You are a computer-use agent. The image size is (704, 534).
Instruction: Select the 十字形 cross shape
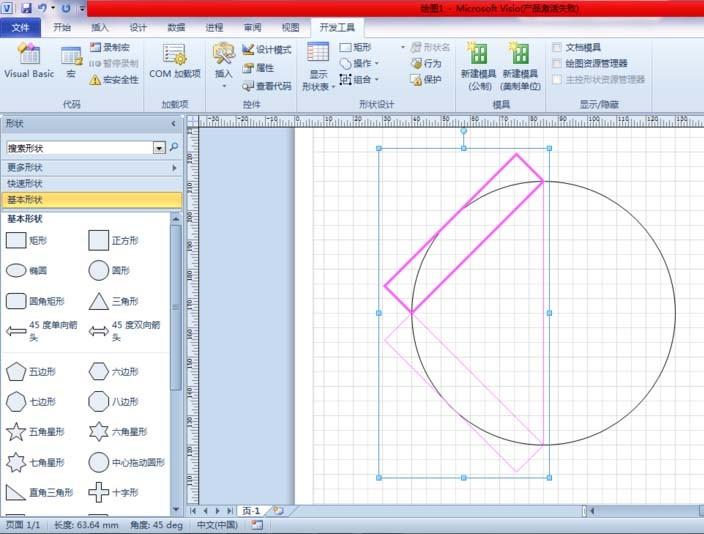click(x=113, y=492)
